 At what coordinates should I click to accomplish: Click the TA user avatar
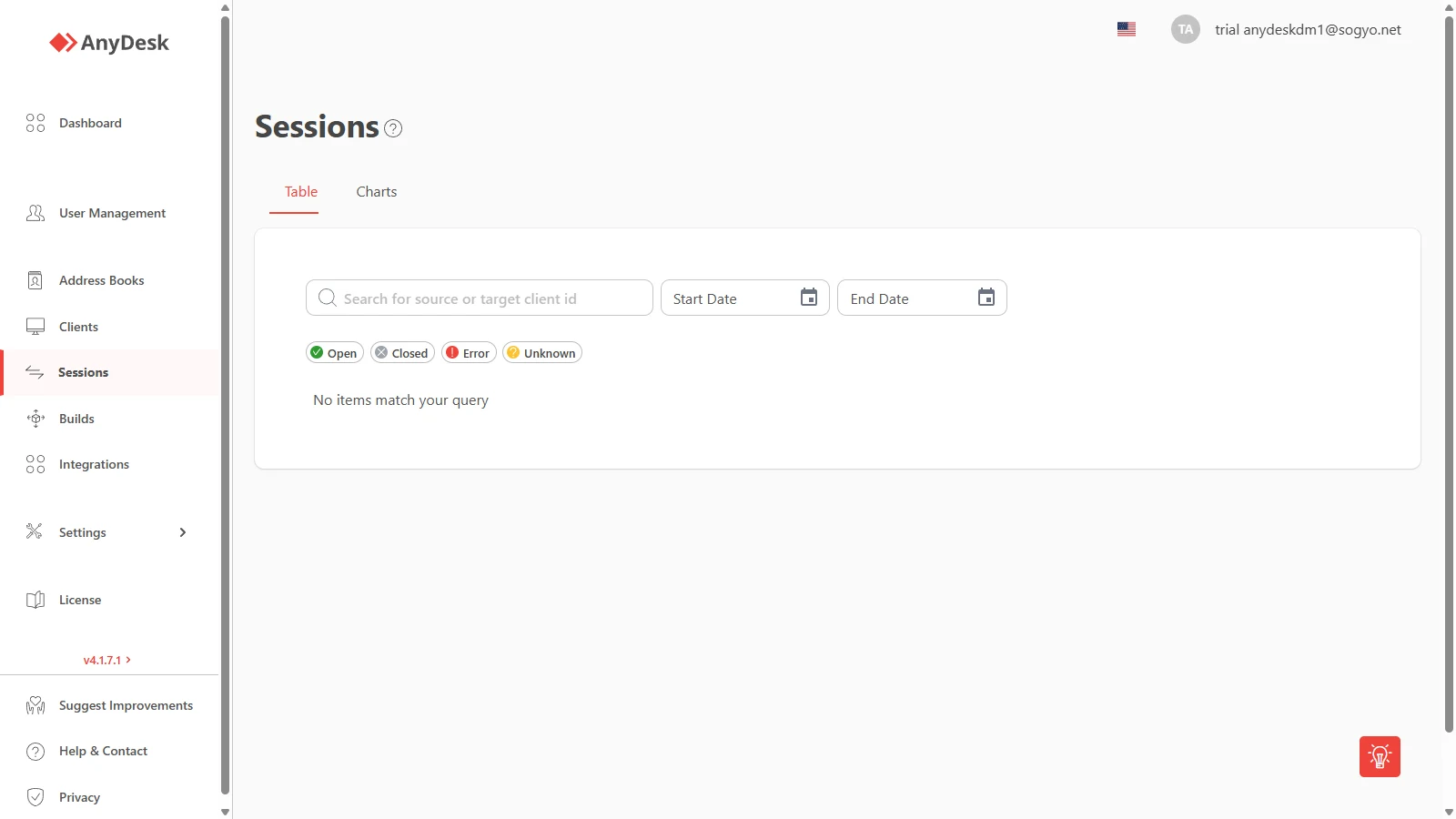click(x=1186, y=29)
